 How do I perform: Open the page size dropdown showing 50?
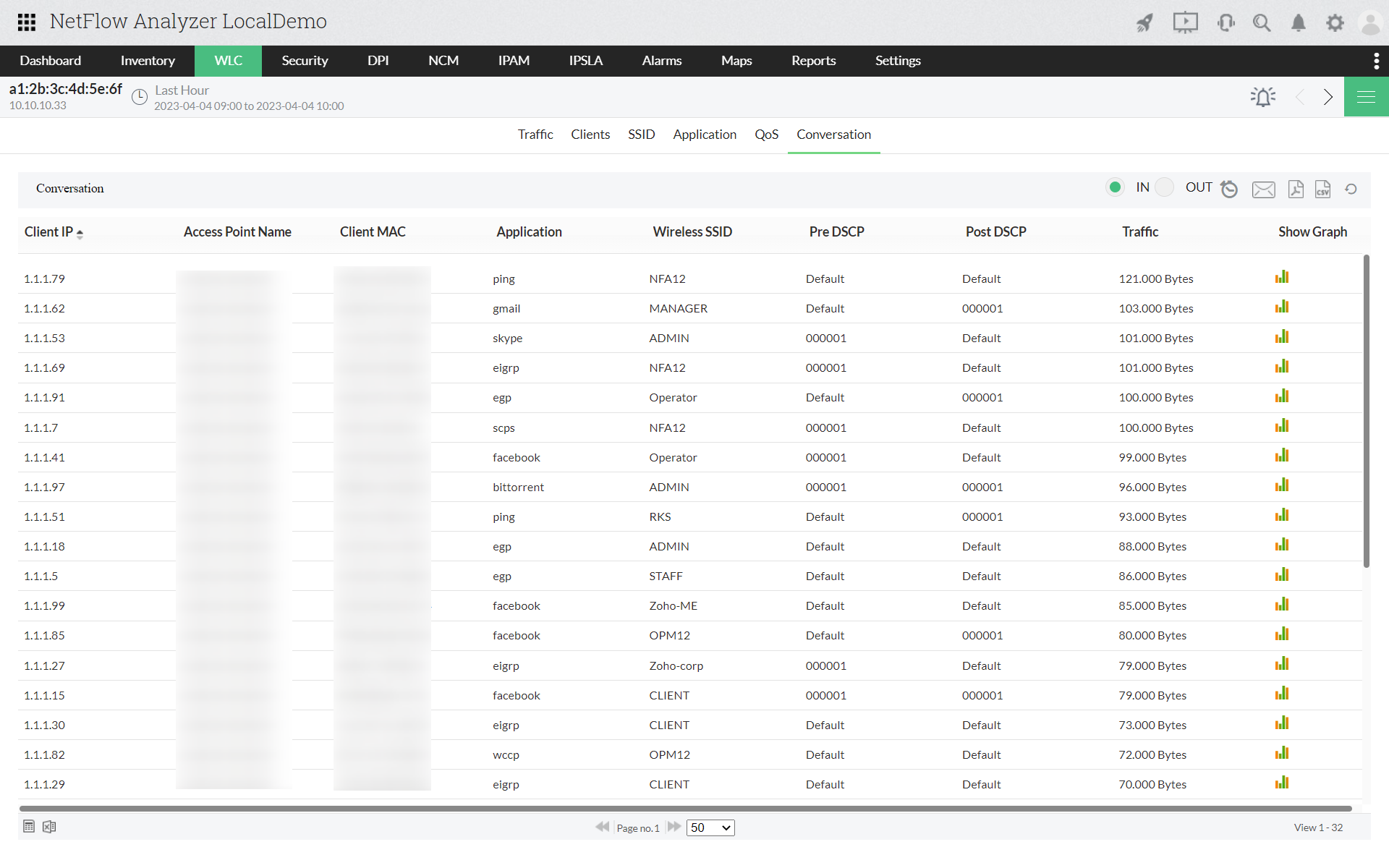click(710, 827)
